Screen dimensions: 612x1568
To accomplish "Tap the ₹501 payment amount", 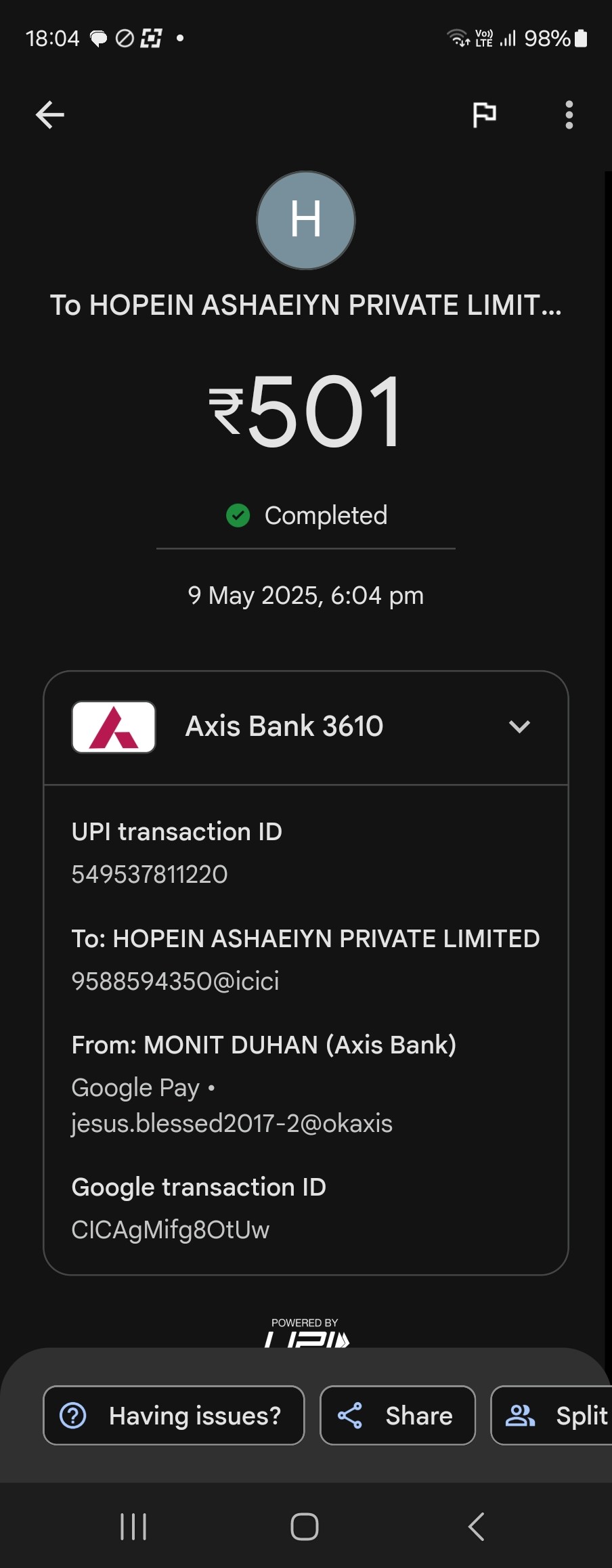I will click(306, 411).
